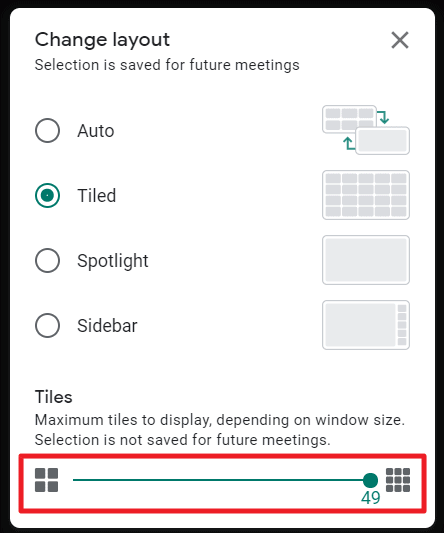Click the Auto label text
This screenshot has width=444, height=533.
pyautogui.click(x=96, y=131)
